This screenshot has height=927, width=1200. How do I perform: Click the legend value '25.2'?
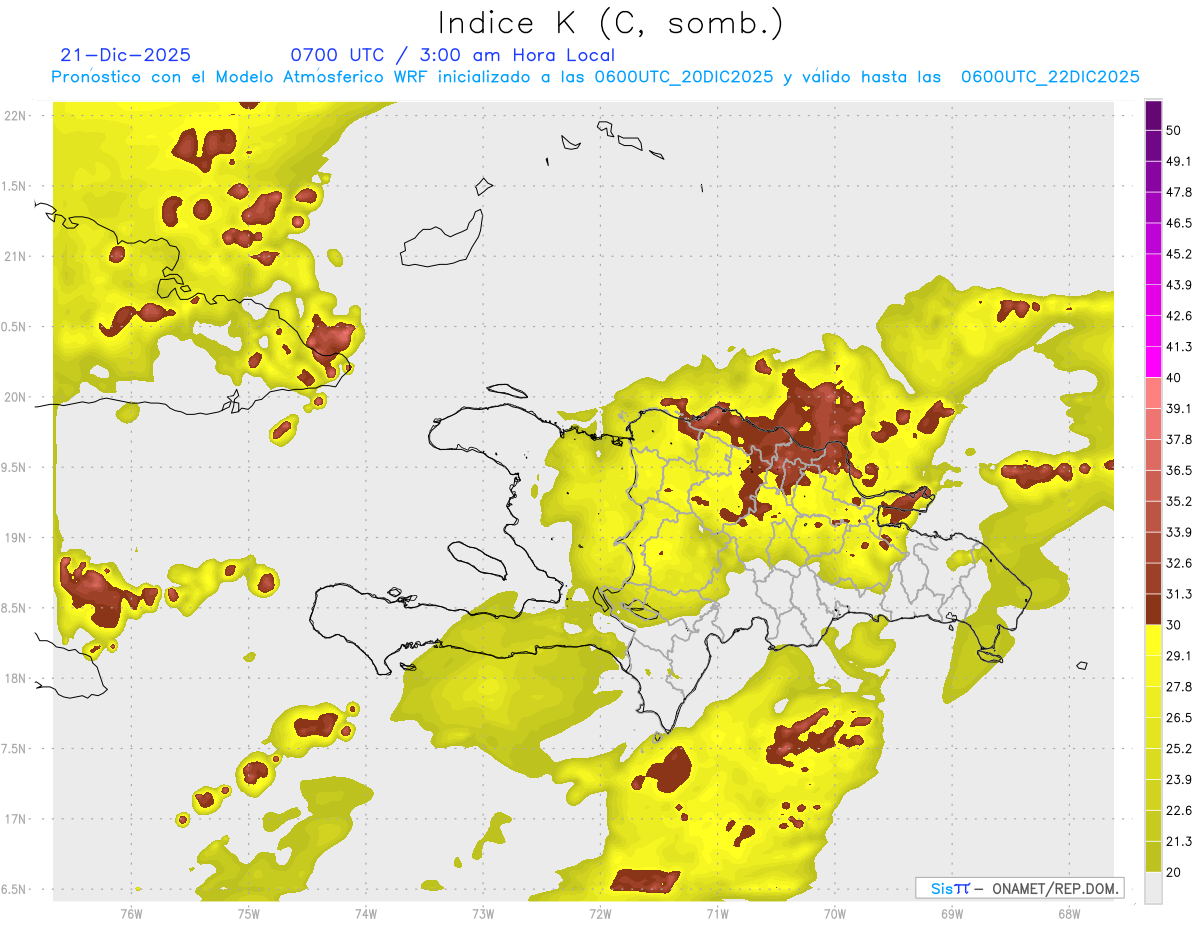tap(1179, 749)
